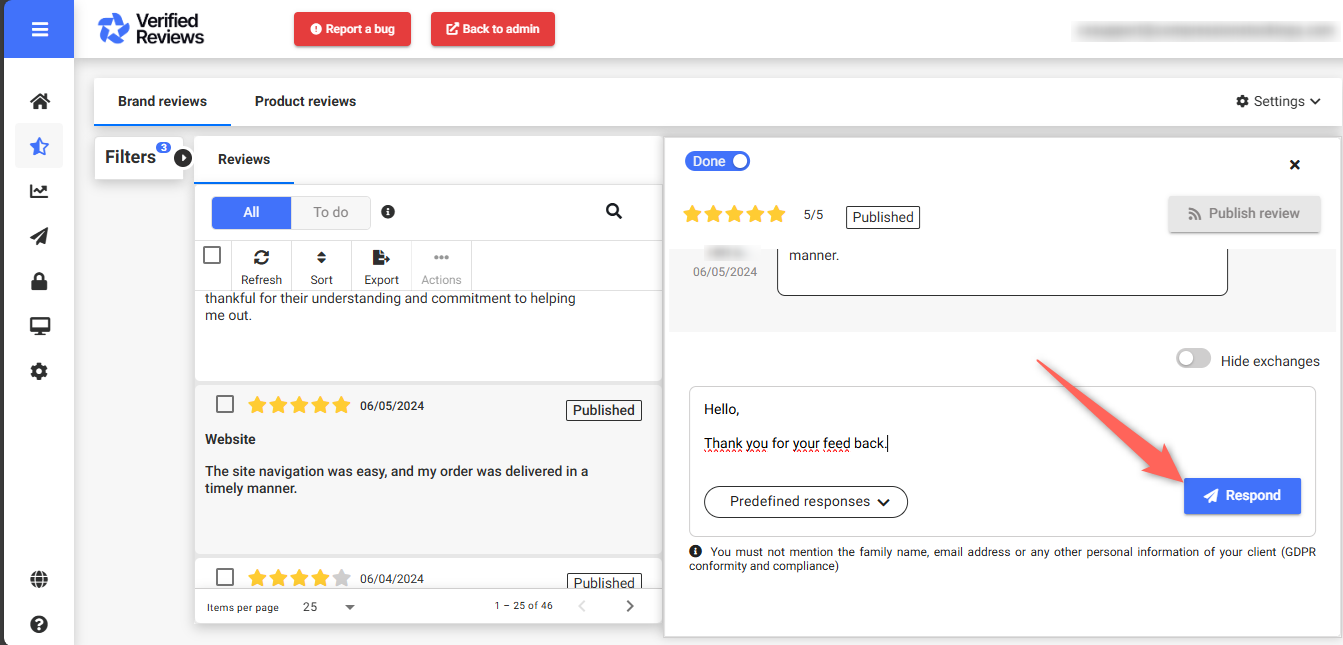
Task: Click the search magnifier in Reviews panel
Action: tap(614, 211)
